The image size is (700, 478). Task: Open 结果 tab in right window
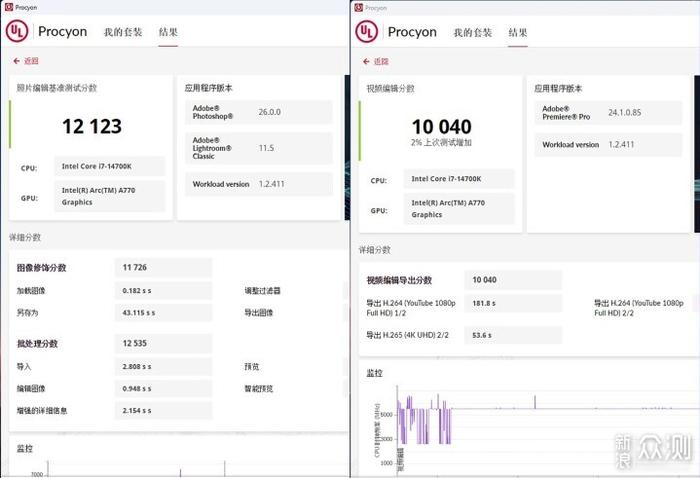(x=518, y=32)
